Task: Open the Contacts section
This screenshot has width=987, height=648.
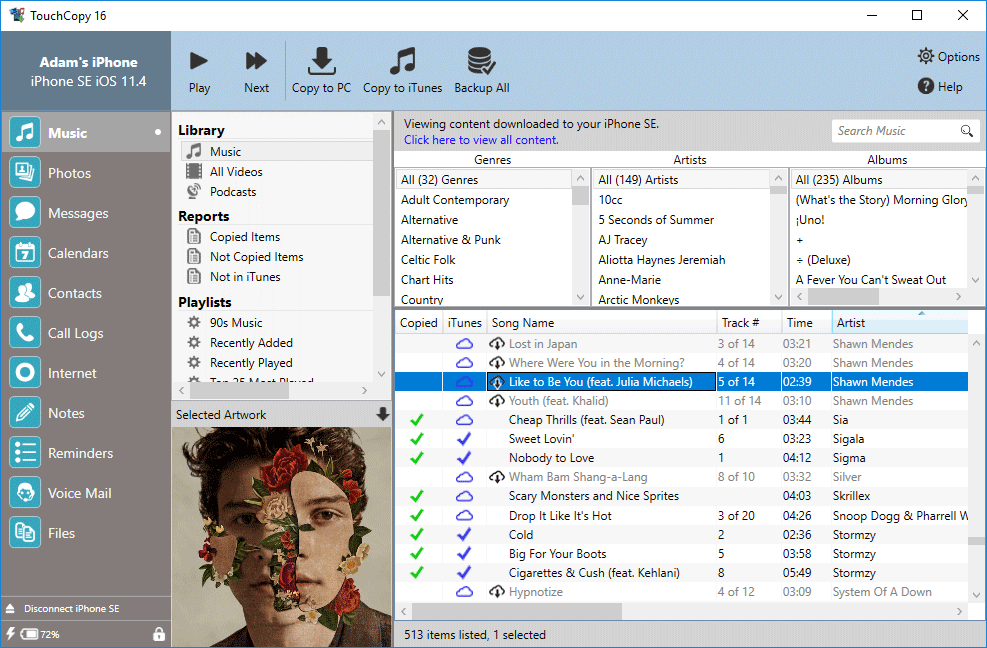Action: (x=86, y=293)
